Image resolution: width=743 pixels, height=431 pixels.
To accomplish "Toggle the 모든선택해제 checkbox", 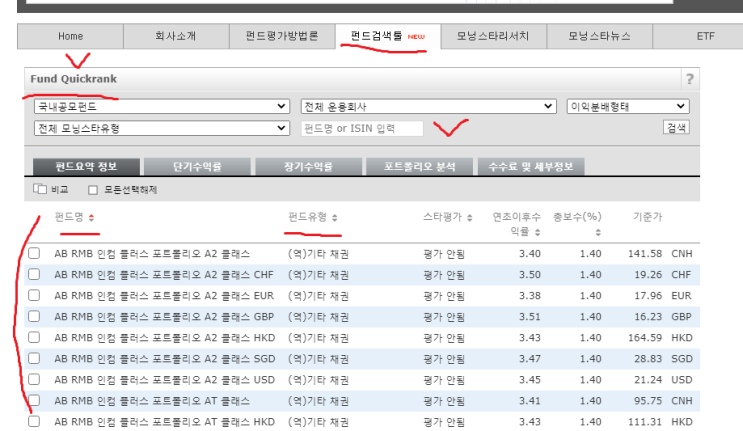I will click(93, 190).
